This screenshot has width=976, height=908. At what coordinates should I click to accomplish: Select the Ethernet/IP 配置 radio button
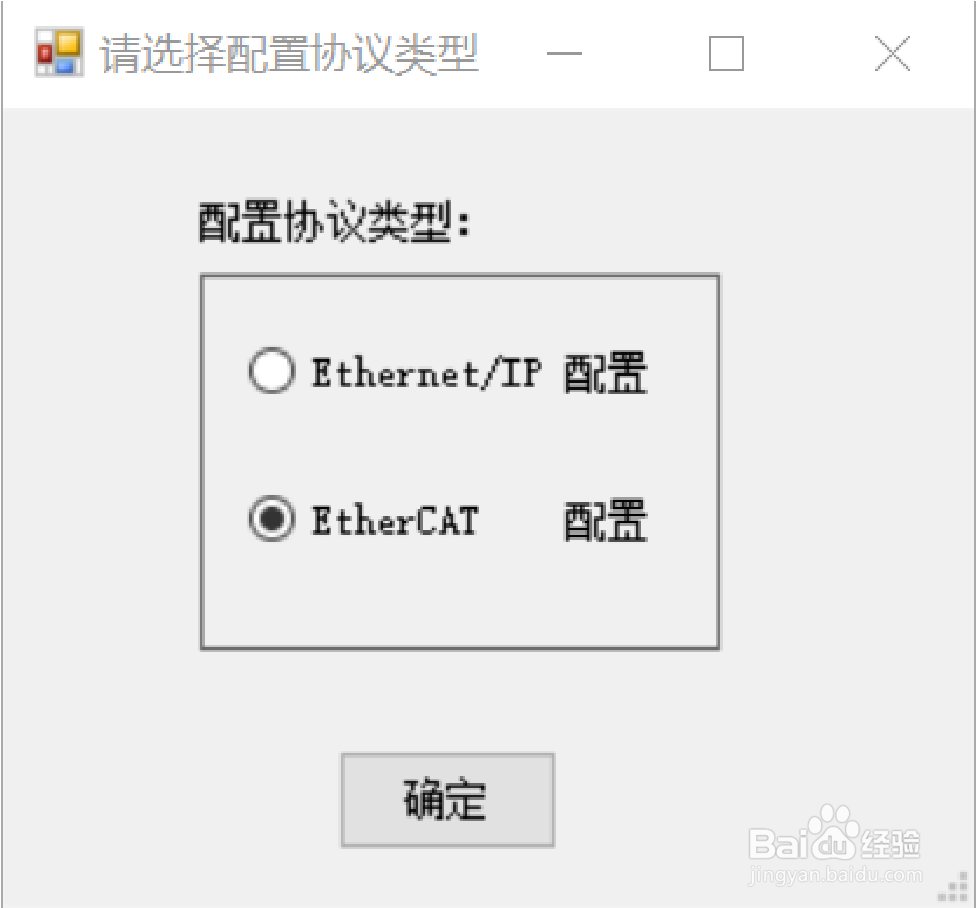[448, 372]
